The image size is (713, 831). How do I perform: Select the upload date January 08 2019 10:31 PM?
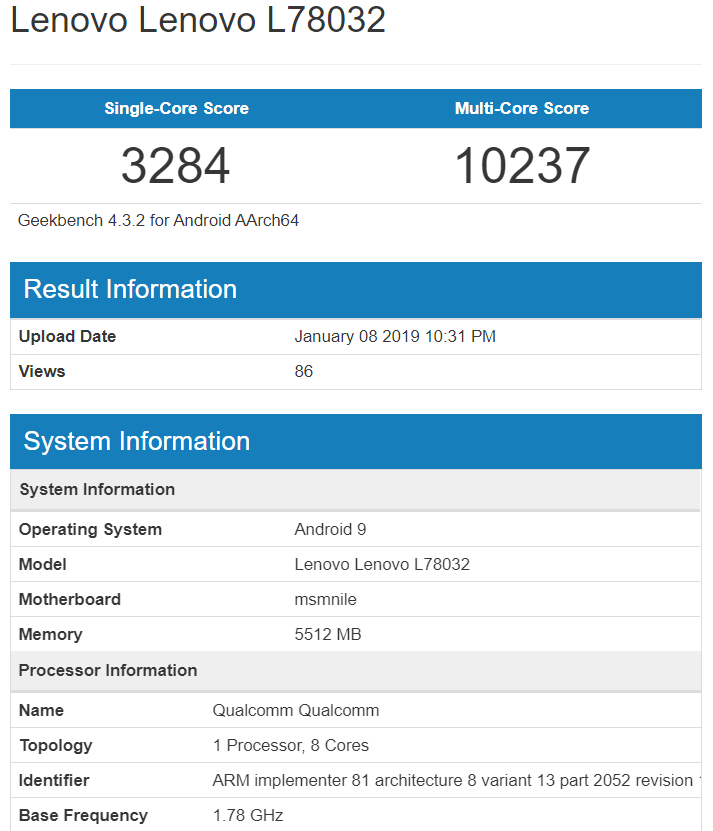coord(395,337)
